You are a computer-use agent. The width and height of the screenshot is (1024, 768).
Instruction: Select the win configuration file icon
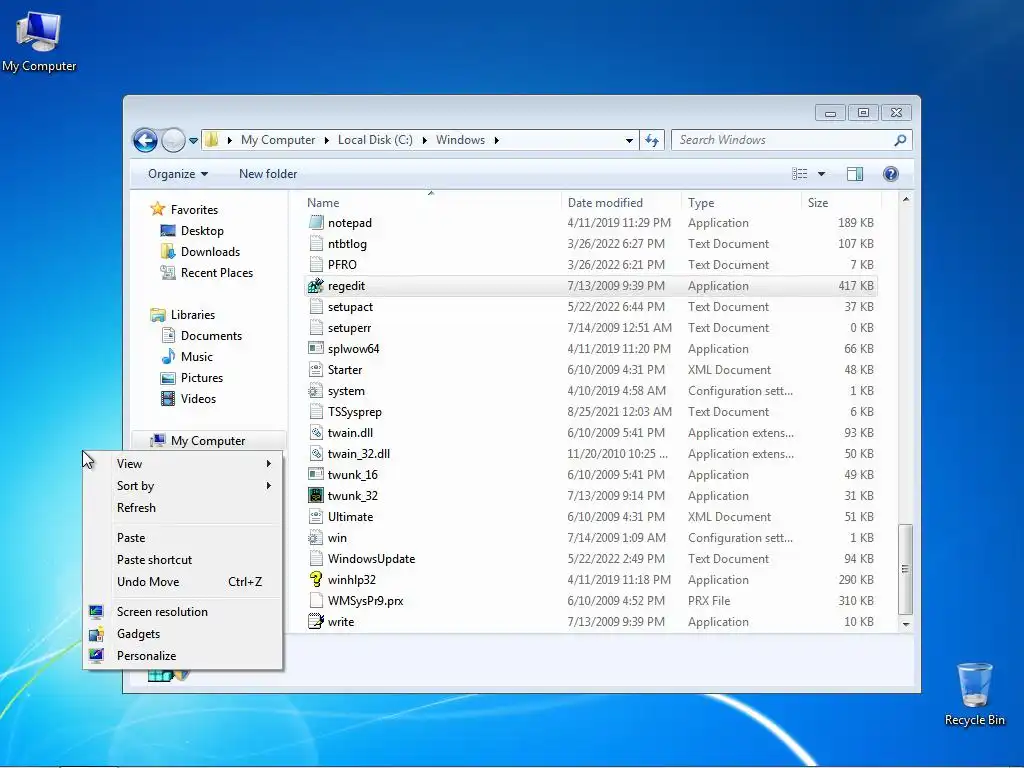pos(316,537)
